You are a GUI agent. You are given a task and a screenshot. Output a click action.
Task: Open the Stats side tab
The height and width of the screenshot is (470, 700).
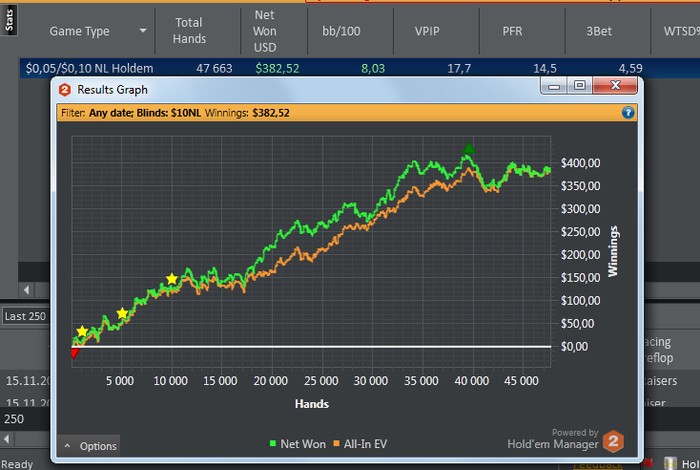[x=9, y=20]
